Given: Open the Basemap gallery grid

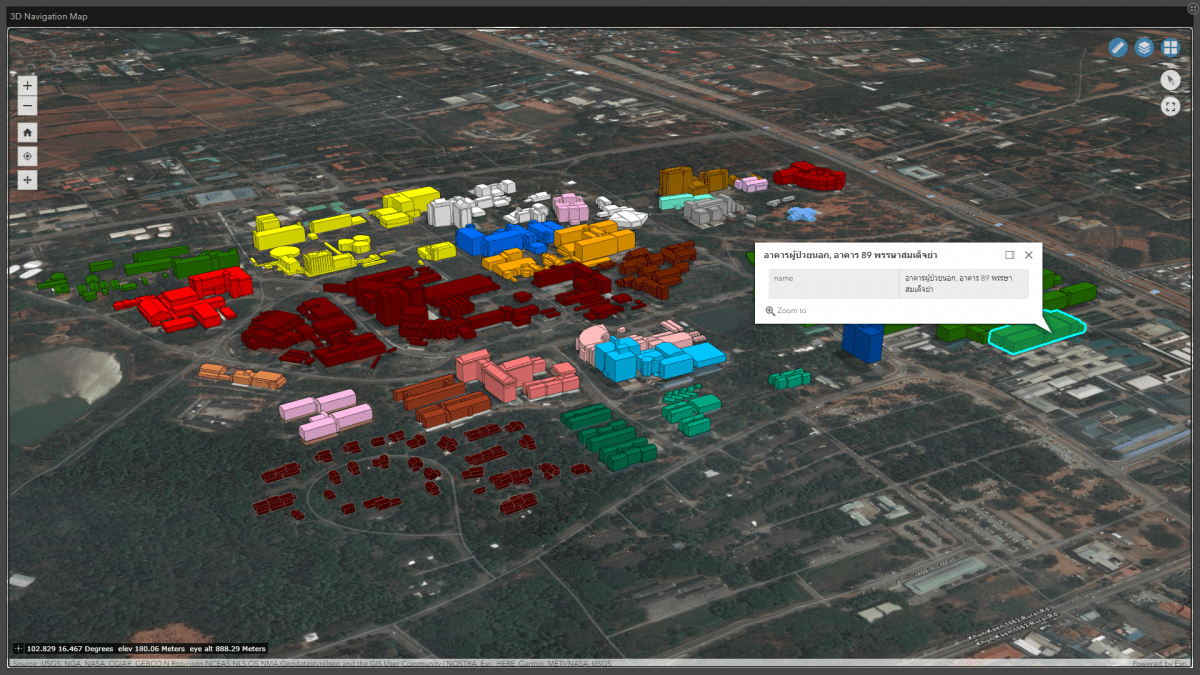Looking at the screenshot, I should tap(1170, 48).
